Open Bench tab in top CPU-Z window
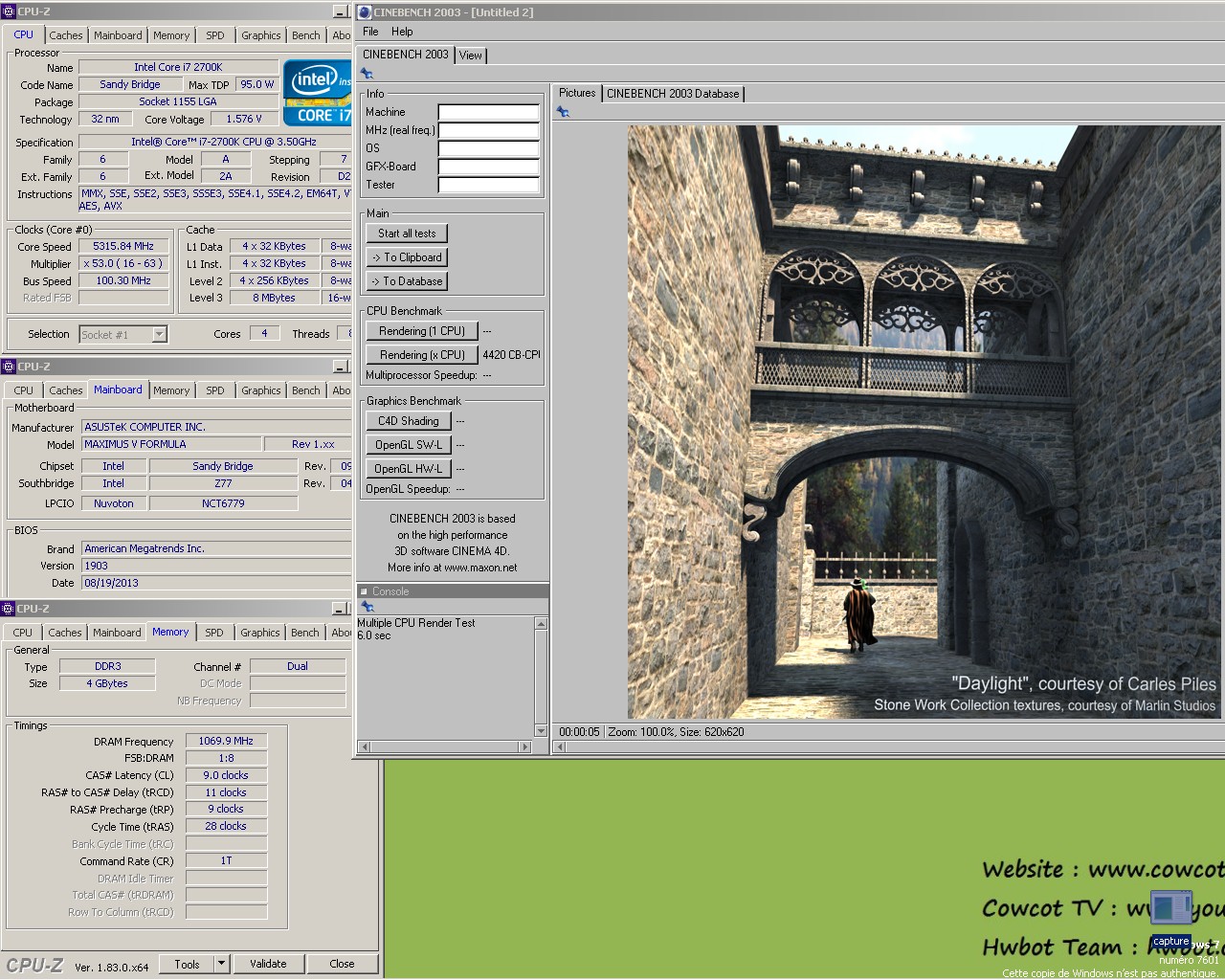This screenshot has height=980, width=1225. point(306,35)
